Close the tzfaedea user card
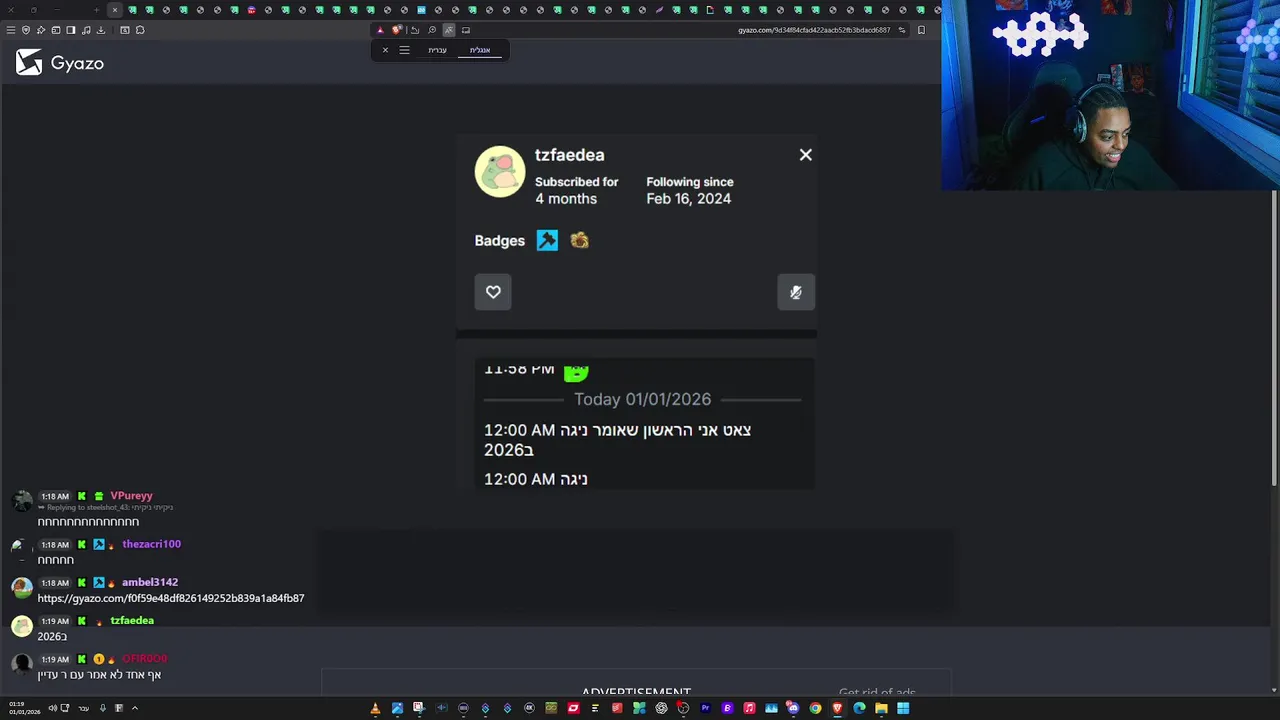 (x=806, y=155)
